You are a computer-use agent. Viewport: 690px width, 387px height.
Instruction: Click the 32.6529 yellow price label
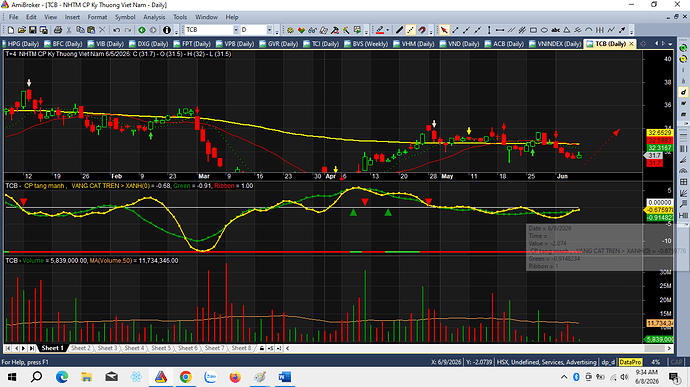[x=659, y=133]
